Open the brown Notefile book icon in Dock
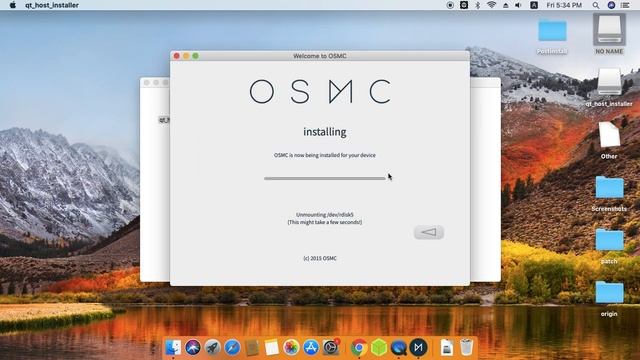 (x=252, y=347)
